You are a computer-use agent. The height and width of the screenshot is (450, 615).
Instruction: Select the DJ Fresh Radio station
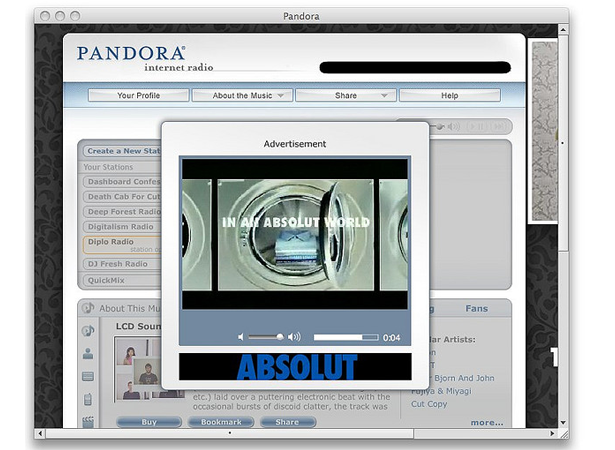123,264
